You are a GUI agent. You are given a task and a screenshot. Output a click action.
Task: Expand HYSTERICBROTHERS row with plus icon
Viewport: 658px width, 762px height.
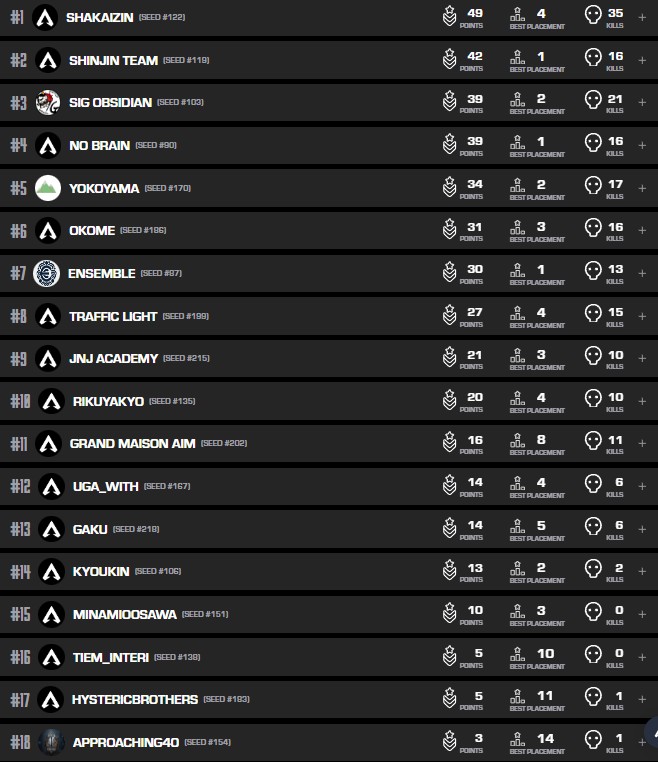point(642,699)
